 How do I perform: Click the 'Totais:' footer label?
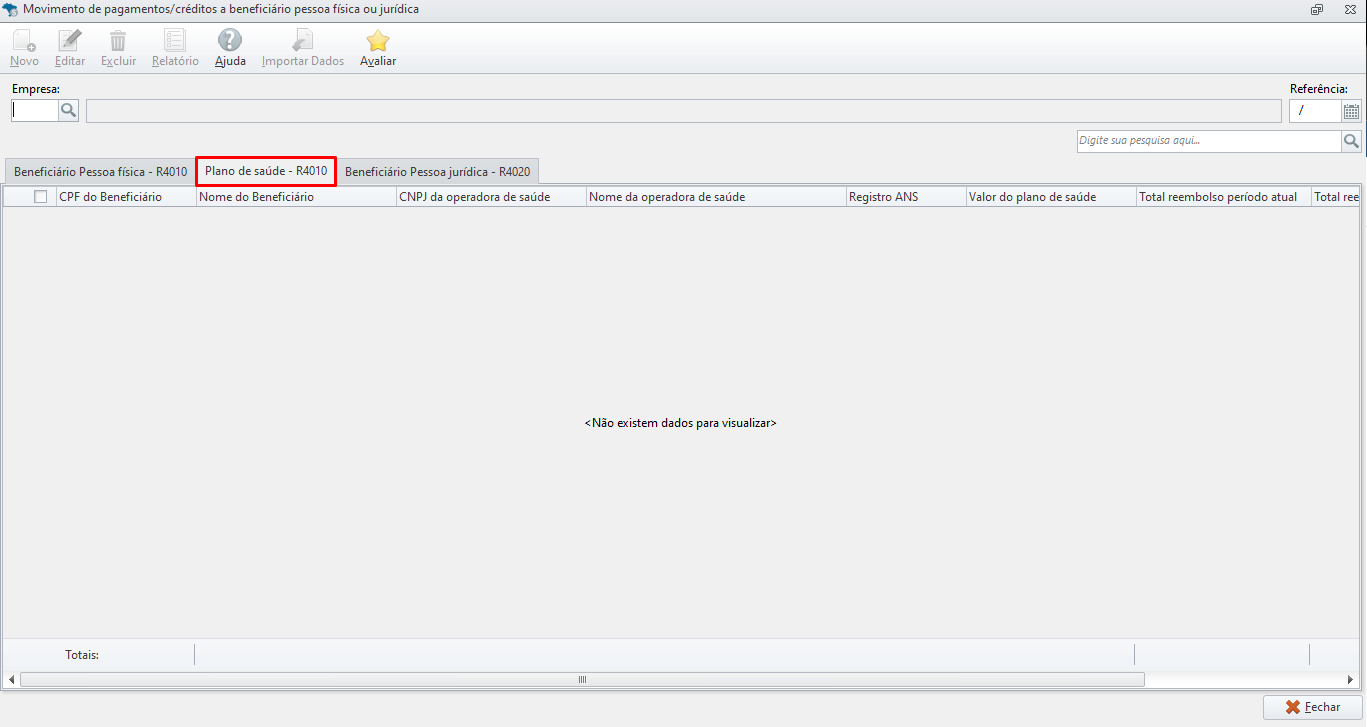(x=82, y=655)
